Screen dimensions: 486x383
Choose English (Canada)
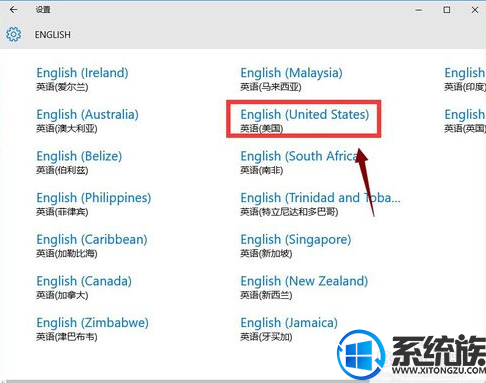[x=84, y=288]
